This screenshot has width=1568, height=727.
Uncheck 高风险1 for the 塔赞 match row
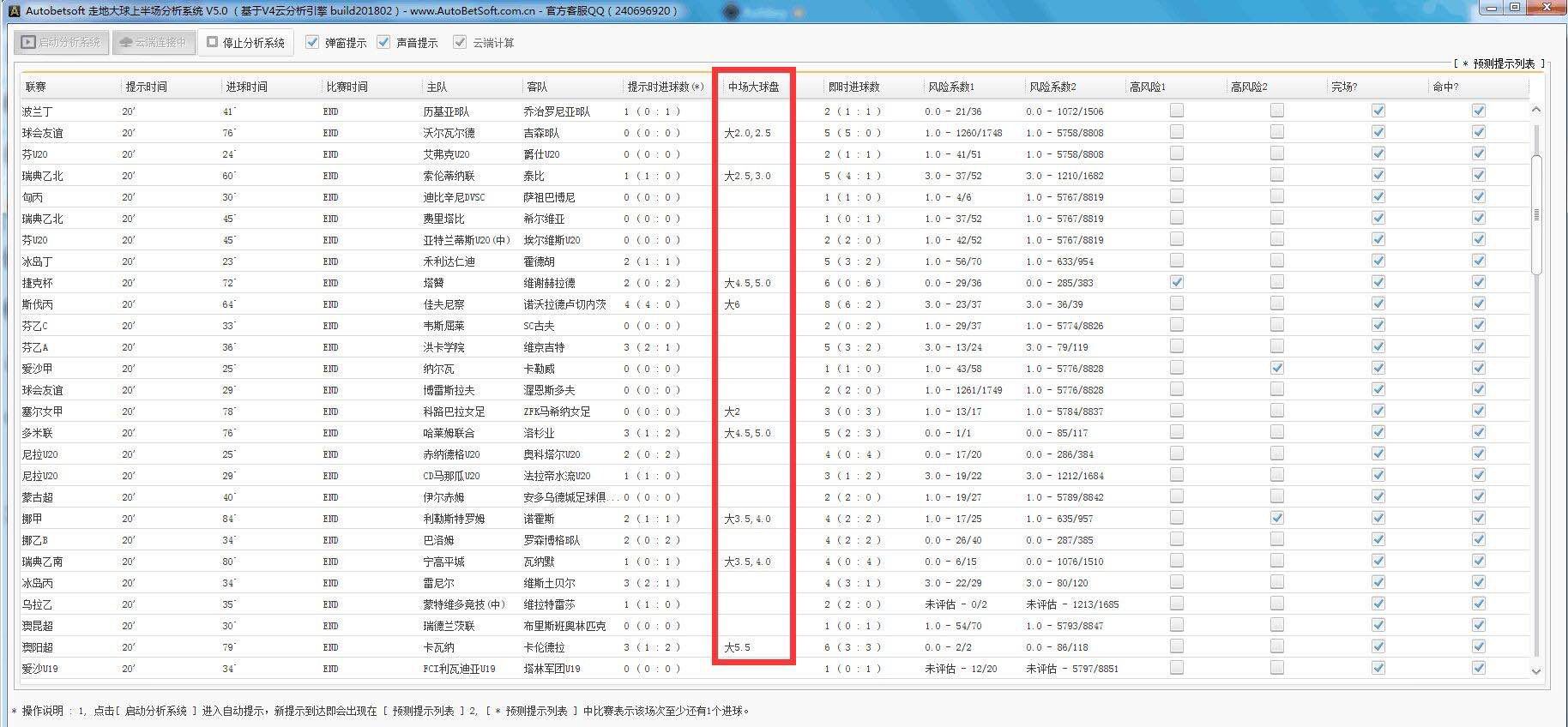pyautogui.click(x=1176, y=282)
